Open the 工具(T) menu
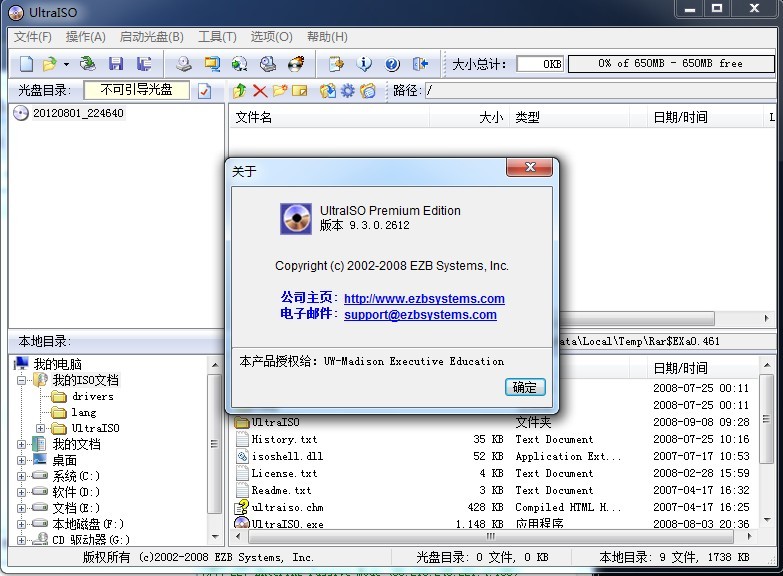Image resolution: width=783 pixels, height=576 pixels. tap(217, 37)
